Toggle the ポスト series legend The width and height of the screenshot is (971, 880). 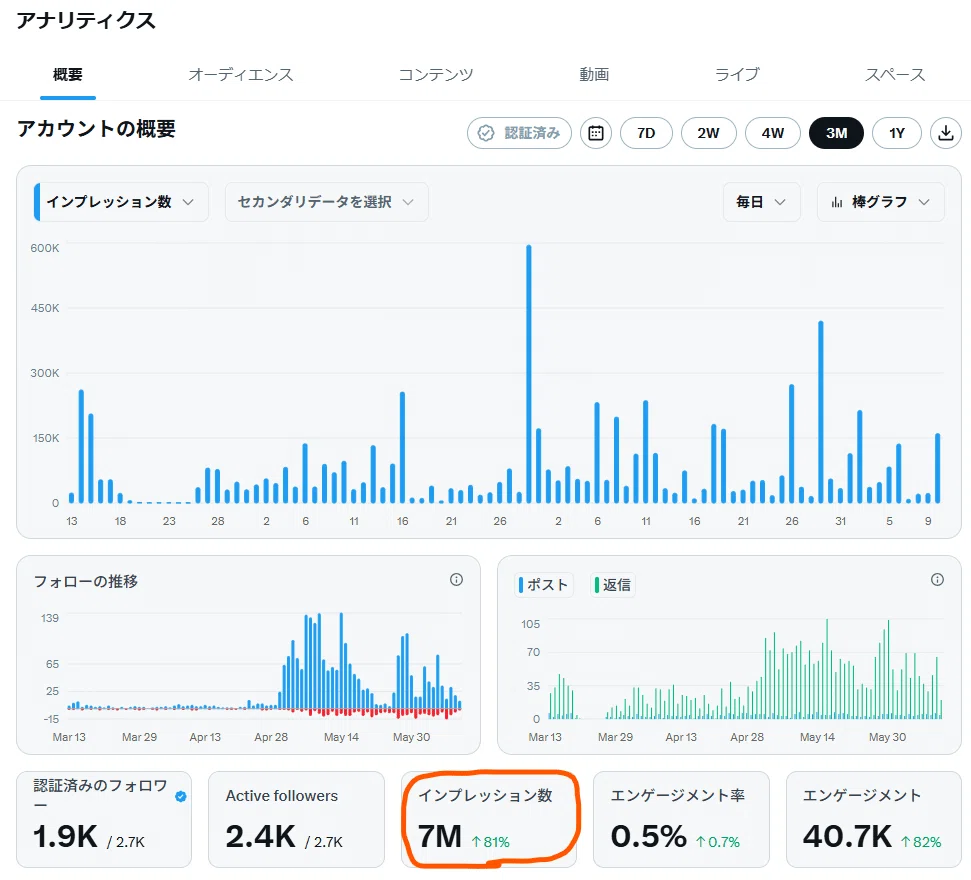click(x=543, y=585)
